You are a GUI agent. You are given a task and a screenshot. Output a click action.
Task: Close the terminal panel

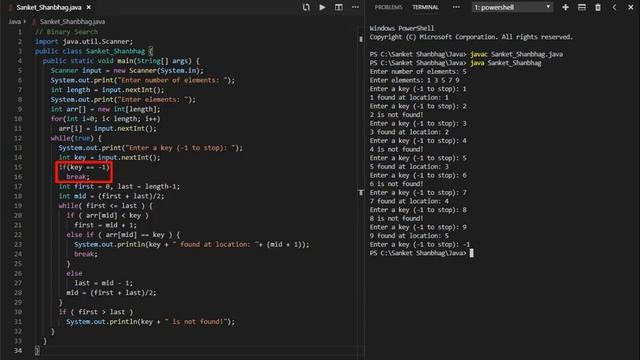631,7
